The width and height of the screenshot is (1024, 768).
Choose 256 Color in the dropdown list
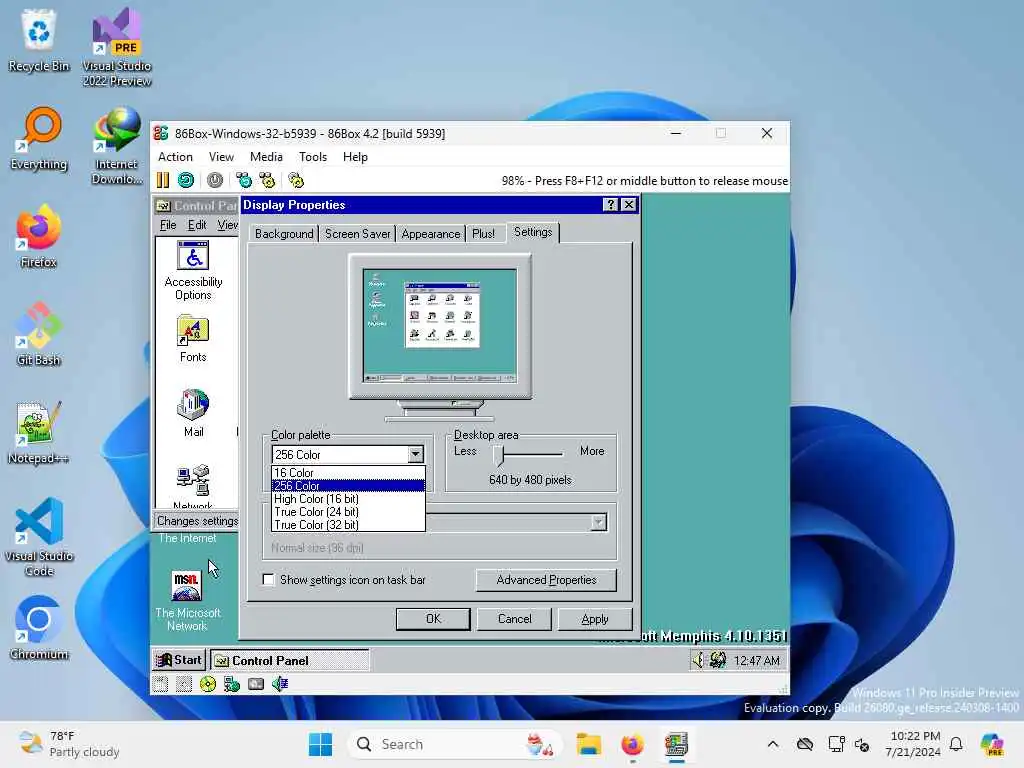(x=348, y=485)
